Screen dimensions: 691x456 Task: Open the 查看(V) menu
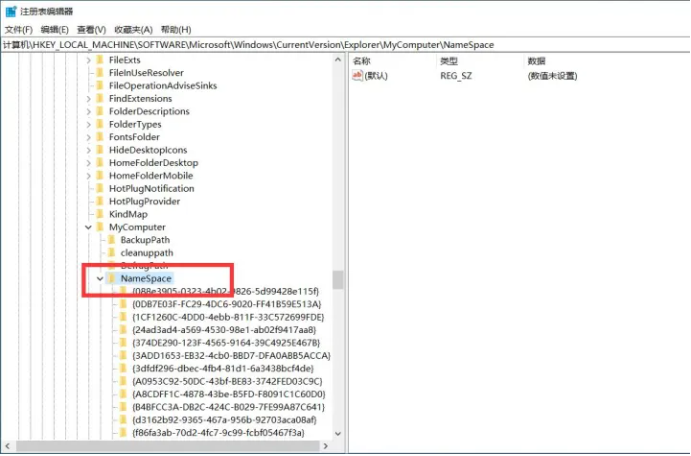click(91, 30)
